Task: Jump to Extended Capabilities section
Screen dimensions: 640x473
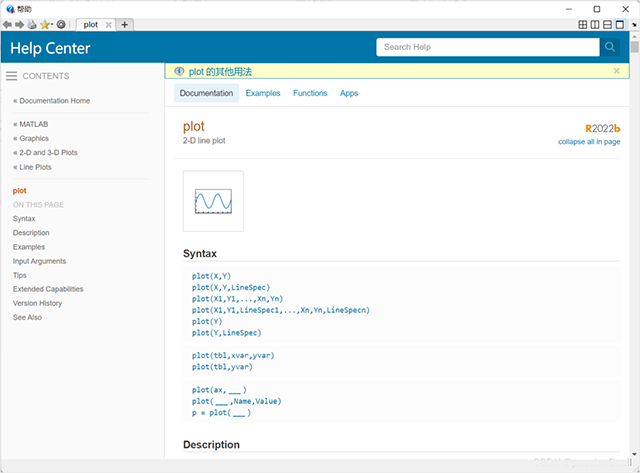Action: 48,289
